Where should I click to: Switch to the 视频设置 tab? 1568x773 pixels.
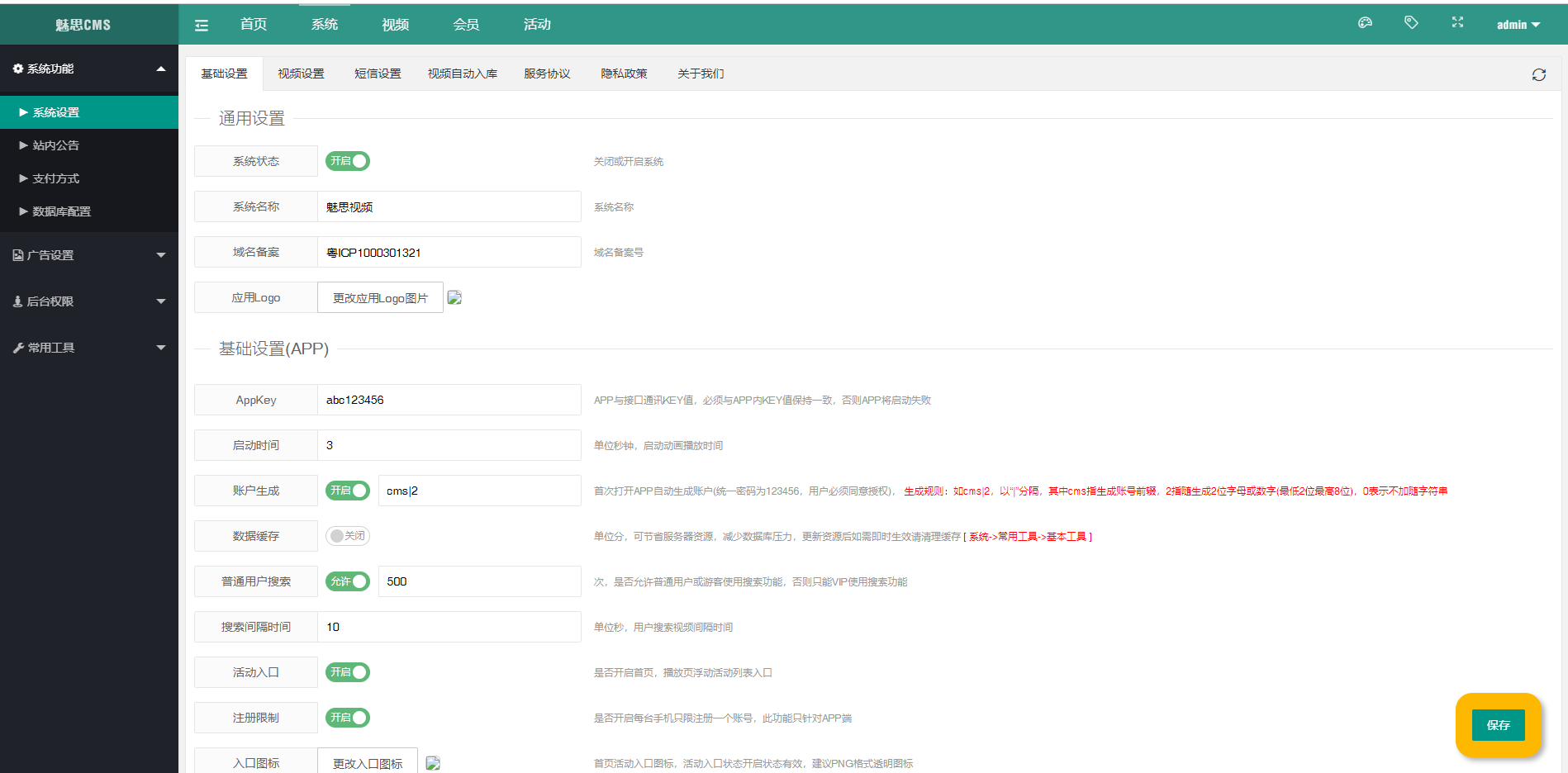point(301,74)
